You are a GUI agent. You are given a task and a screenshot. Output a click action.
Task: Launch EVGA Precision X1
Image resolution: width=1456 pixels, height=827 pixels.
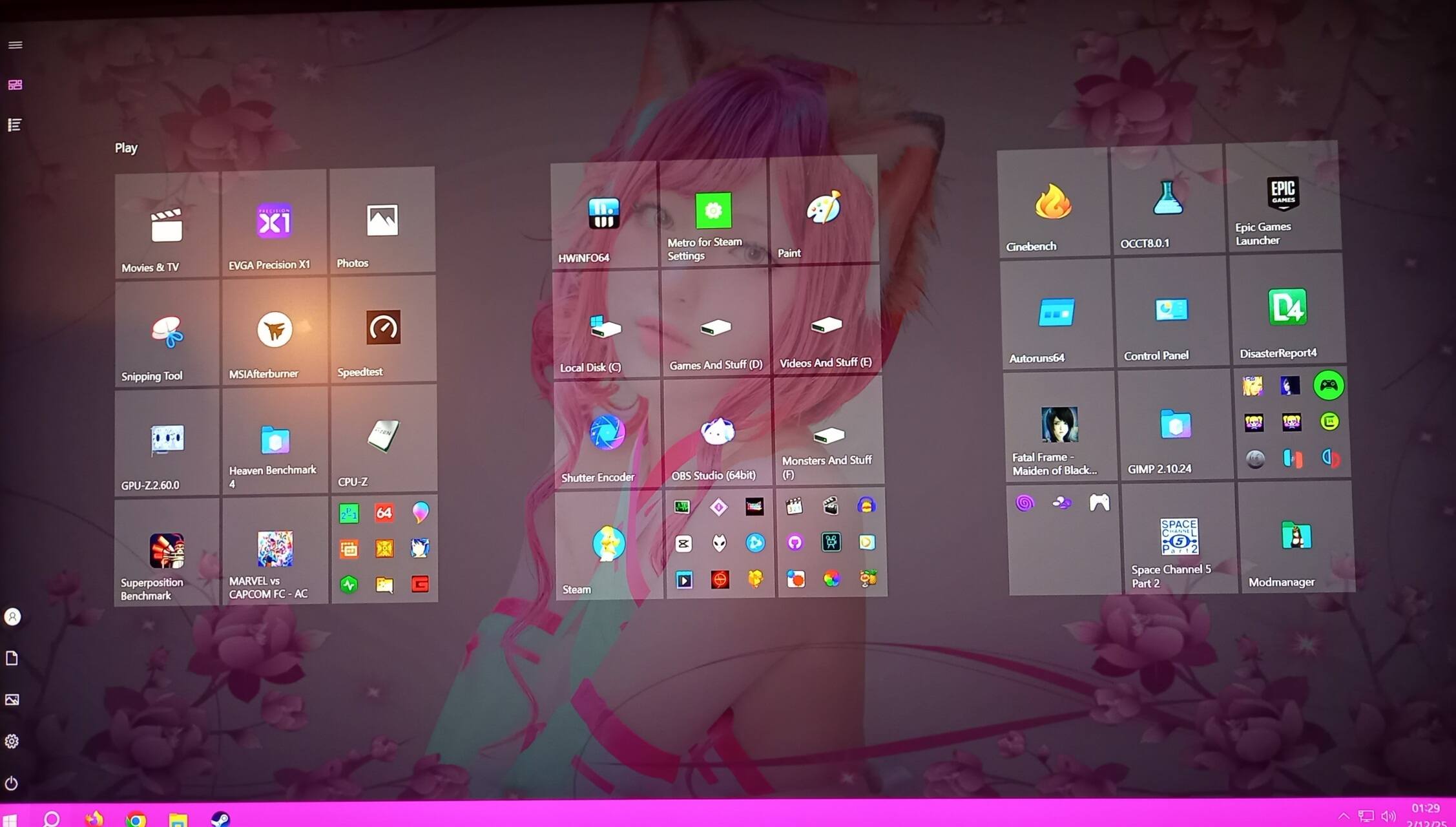pos(274,223)
